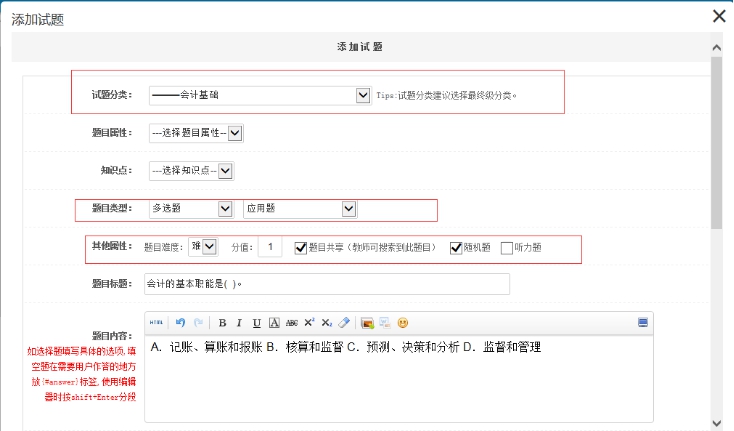Toggle 题目共享 checkbox
The width and height of the screenshot is (734, 431).
click(x=301, y=248)
